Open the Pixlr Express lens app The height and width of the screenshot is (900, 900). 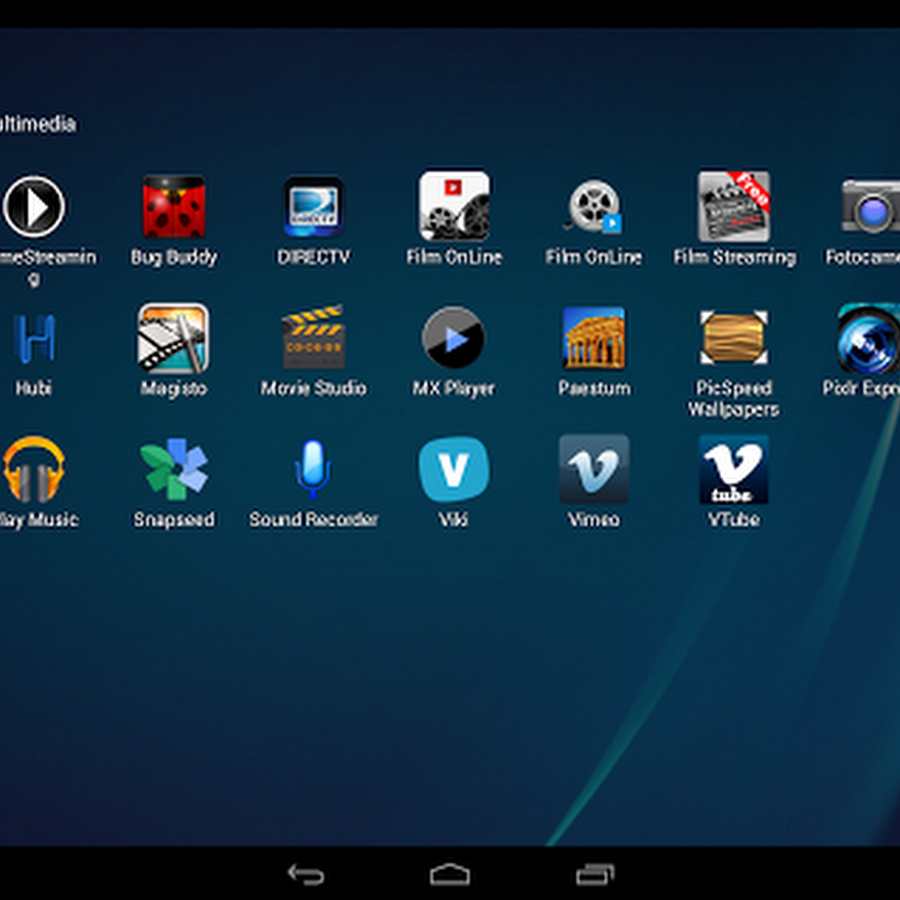(x=868, y=339)
